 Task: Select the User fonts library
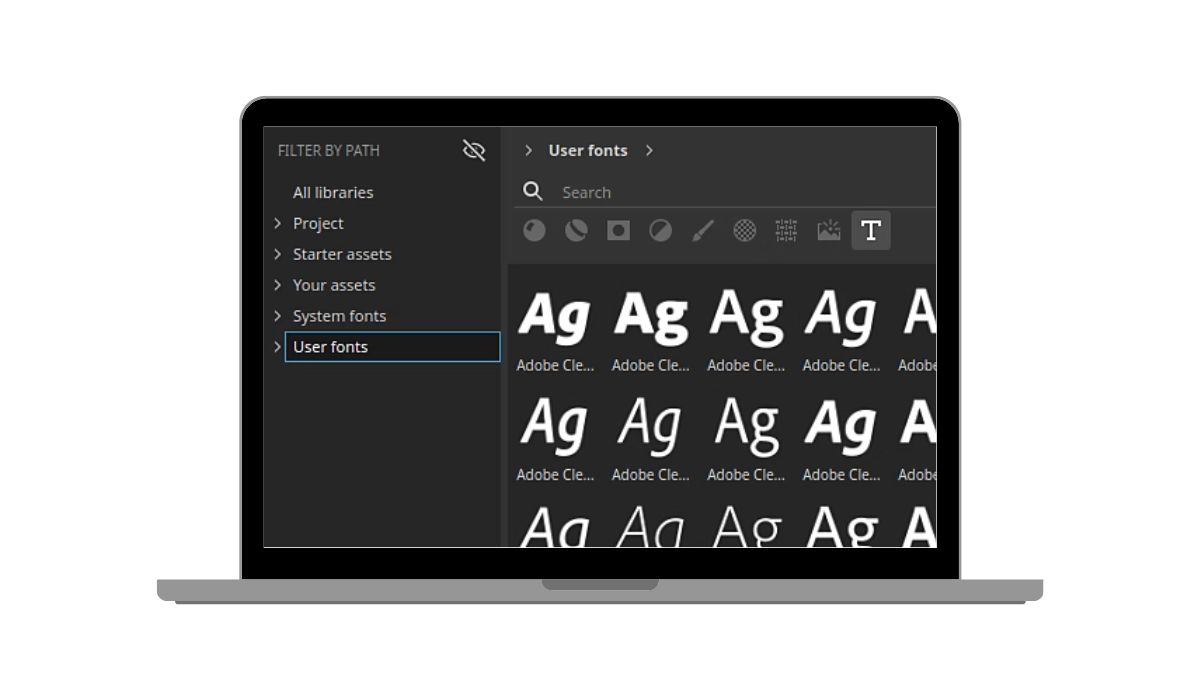tap(392, 347)
